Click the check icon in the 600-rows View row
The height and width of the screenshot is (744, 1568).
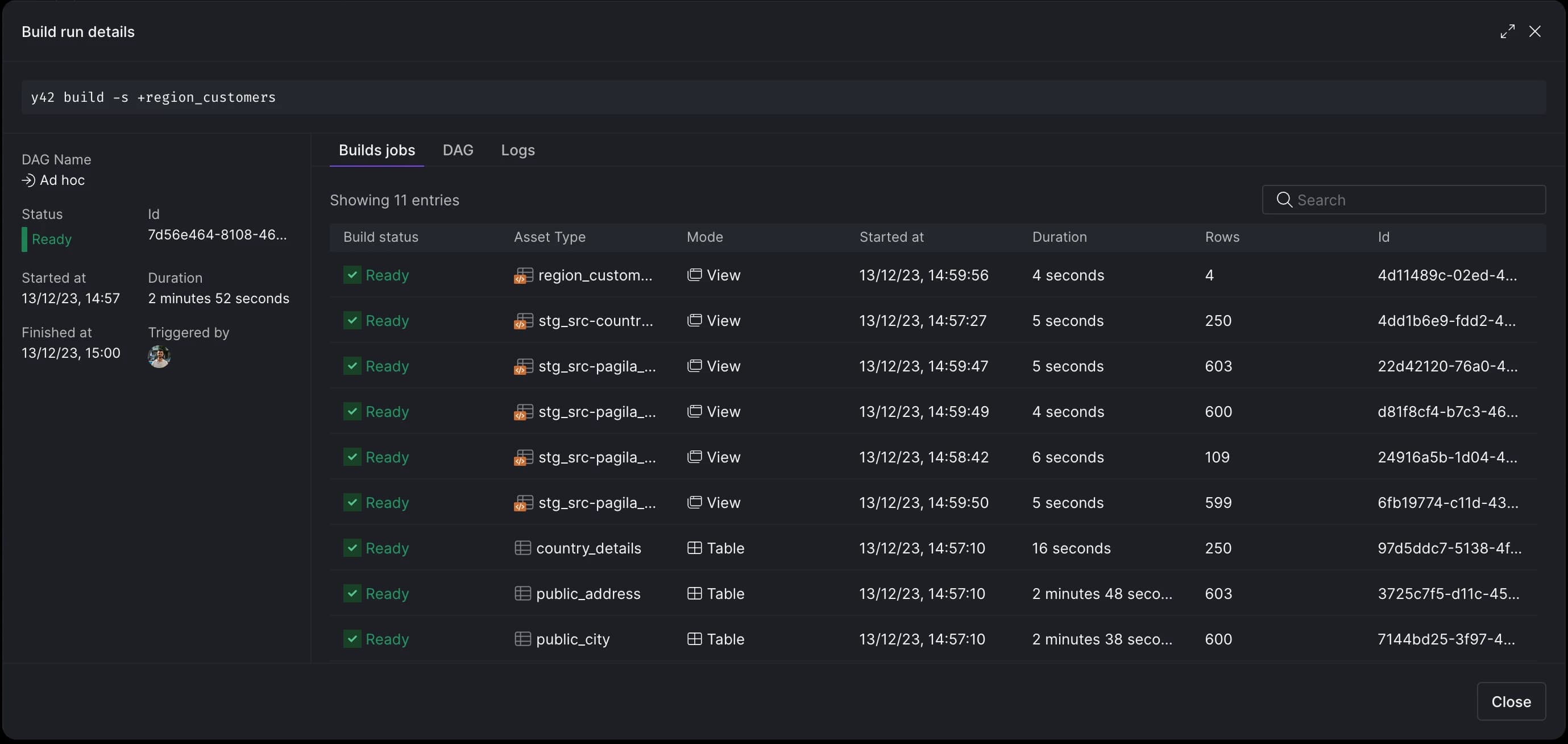point(352,412)
